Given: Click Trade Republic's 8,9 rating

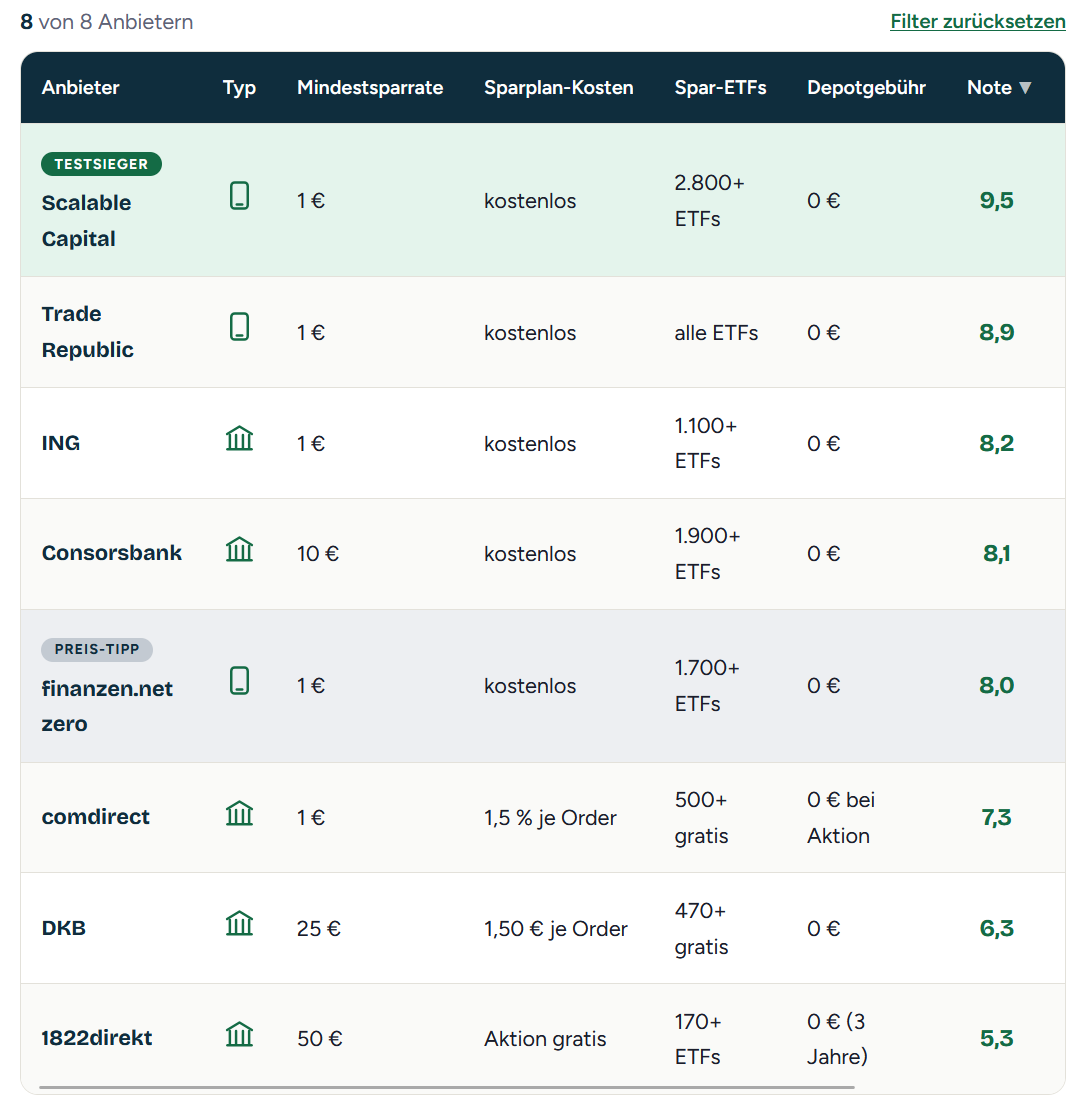Looking at the screenshot, I should pos(996,332).
